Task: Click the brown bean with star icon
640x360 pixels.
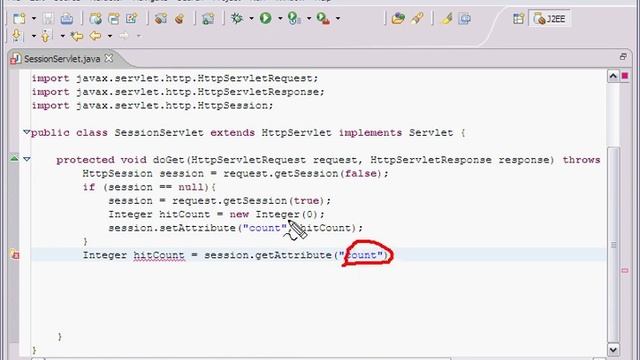Action: 161,18
